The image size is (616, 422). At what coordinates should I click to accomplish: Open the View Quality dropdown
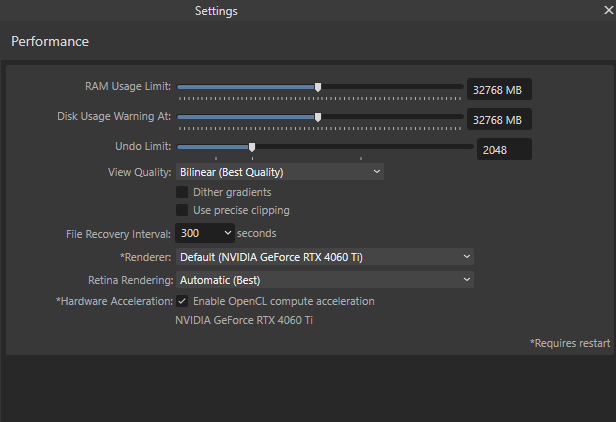280,172
